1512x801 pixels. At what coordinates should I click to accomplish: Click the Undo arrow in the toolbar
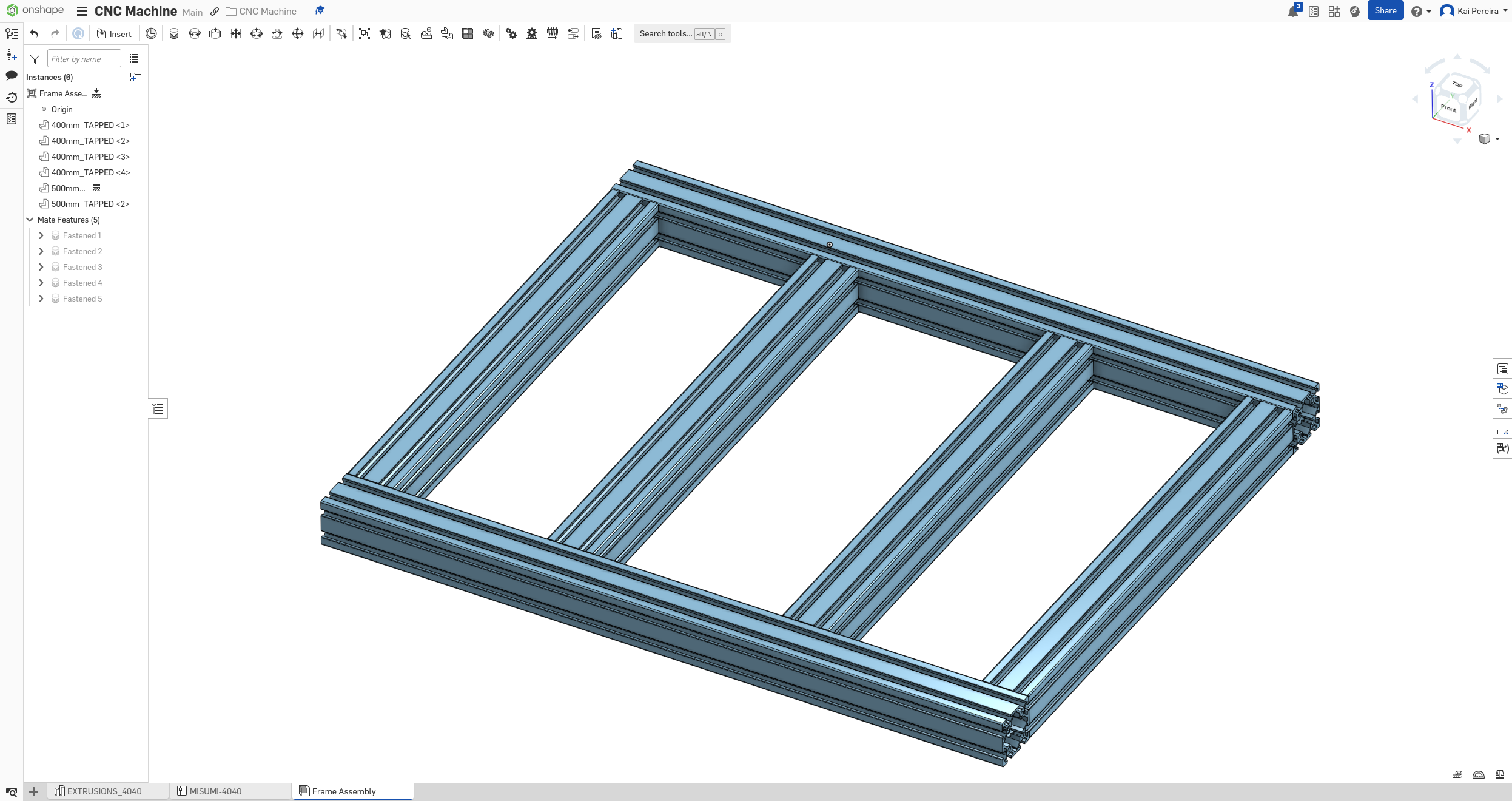pyautogui.click(x=35, y=33)
